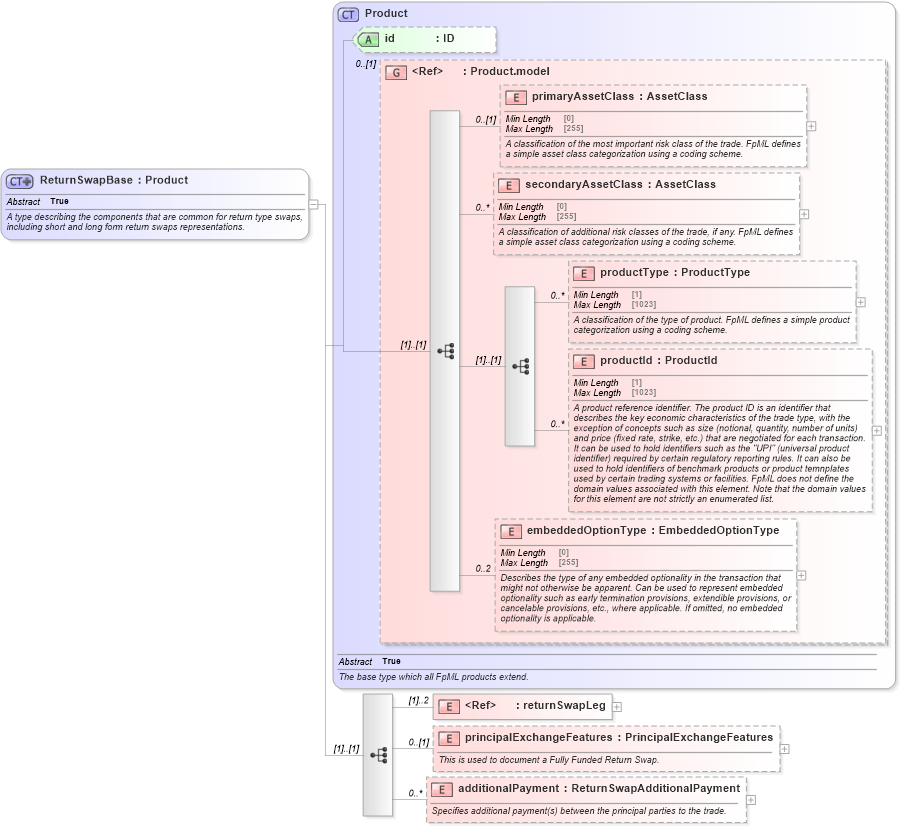This screenshot has width=900, height=829.
Task: Click the vertical sequence bar below the diagram
Action: coord(376,755)
